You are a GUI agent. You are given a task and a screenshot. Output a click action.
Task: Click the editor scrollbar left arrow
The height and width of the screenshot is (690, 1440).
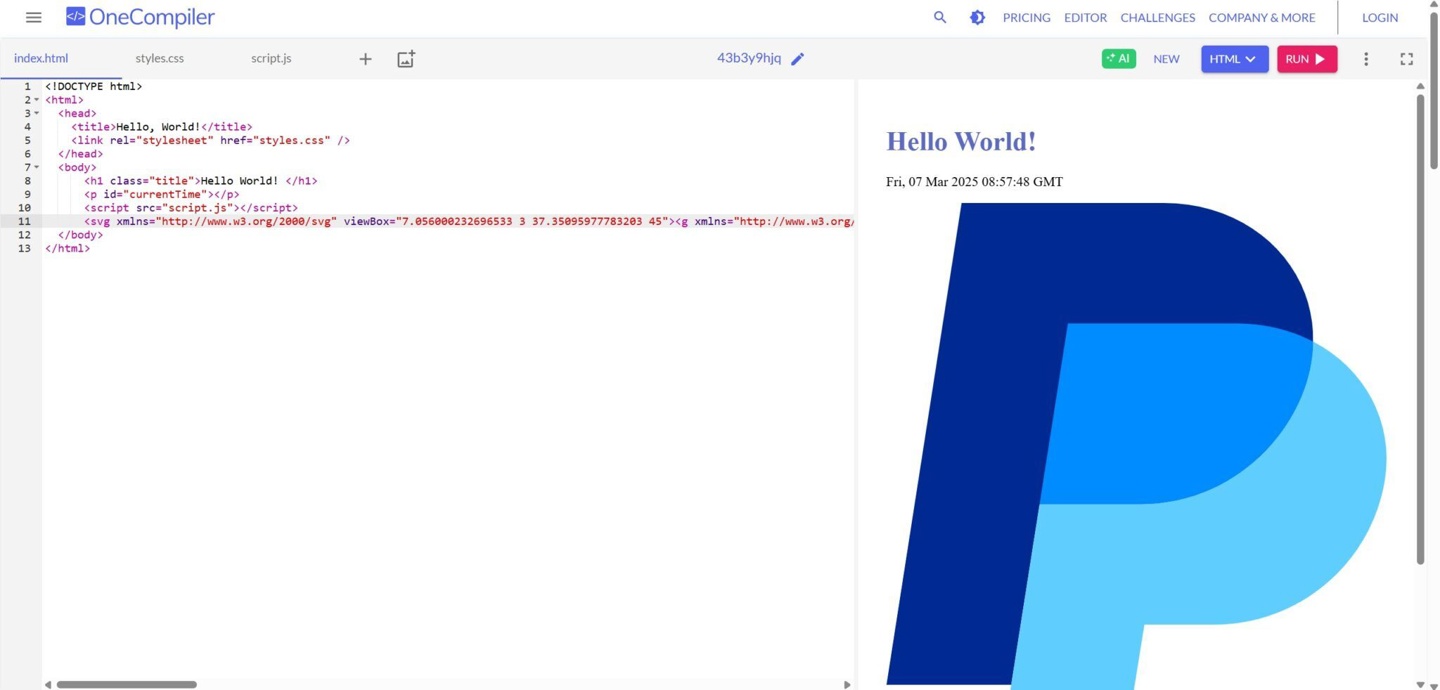[x=48, y=685]
